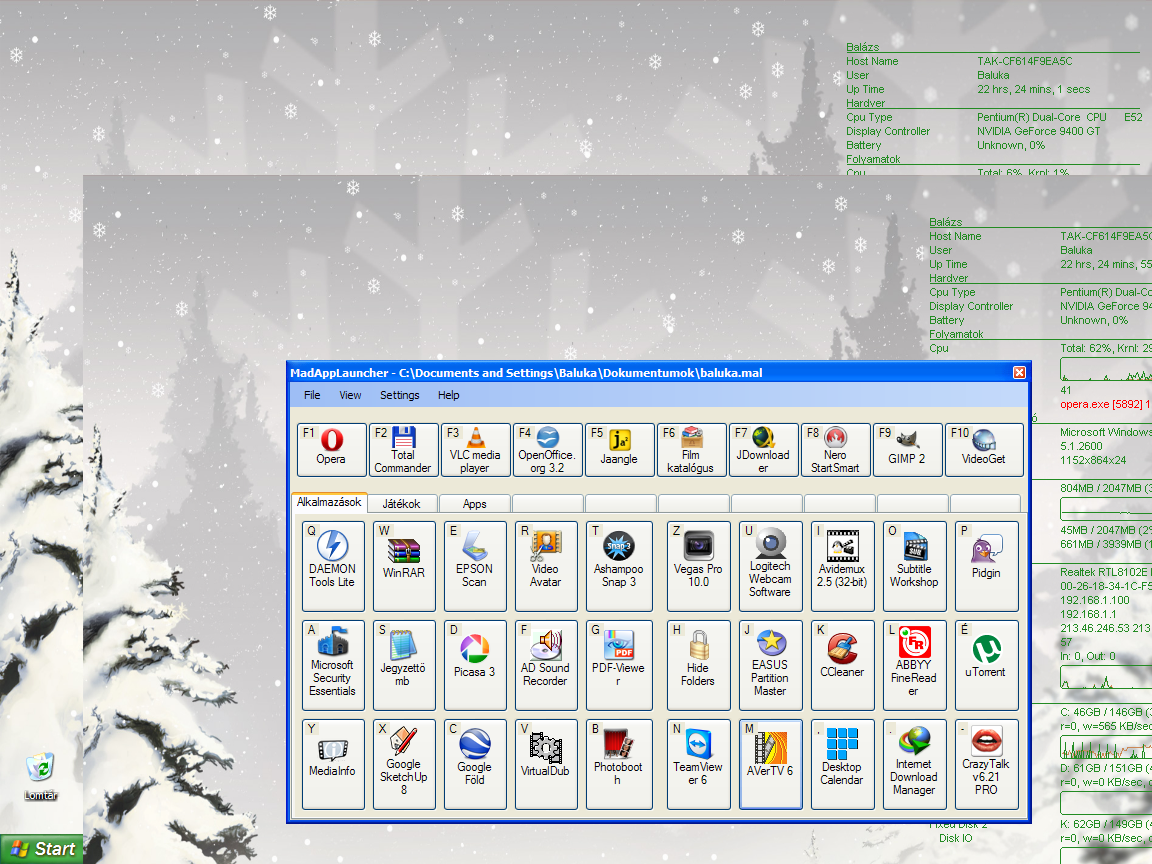Start EPSON Scan
Viewport: 1152px width, 864px height.
tap(475, 566)
